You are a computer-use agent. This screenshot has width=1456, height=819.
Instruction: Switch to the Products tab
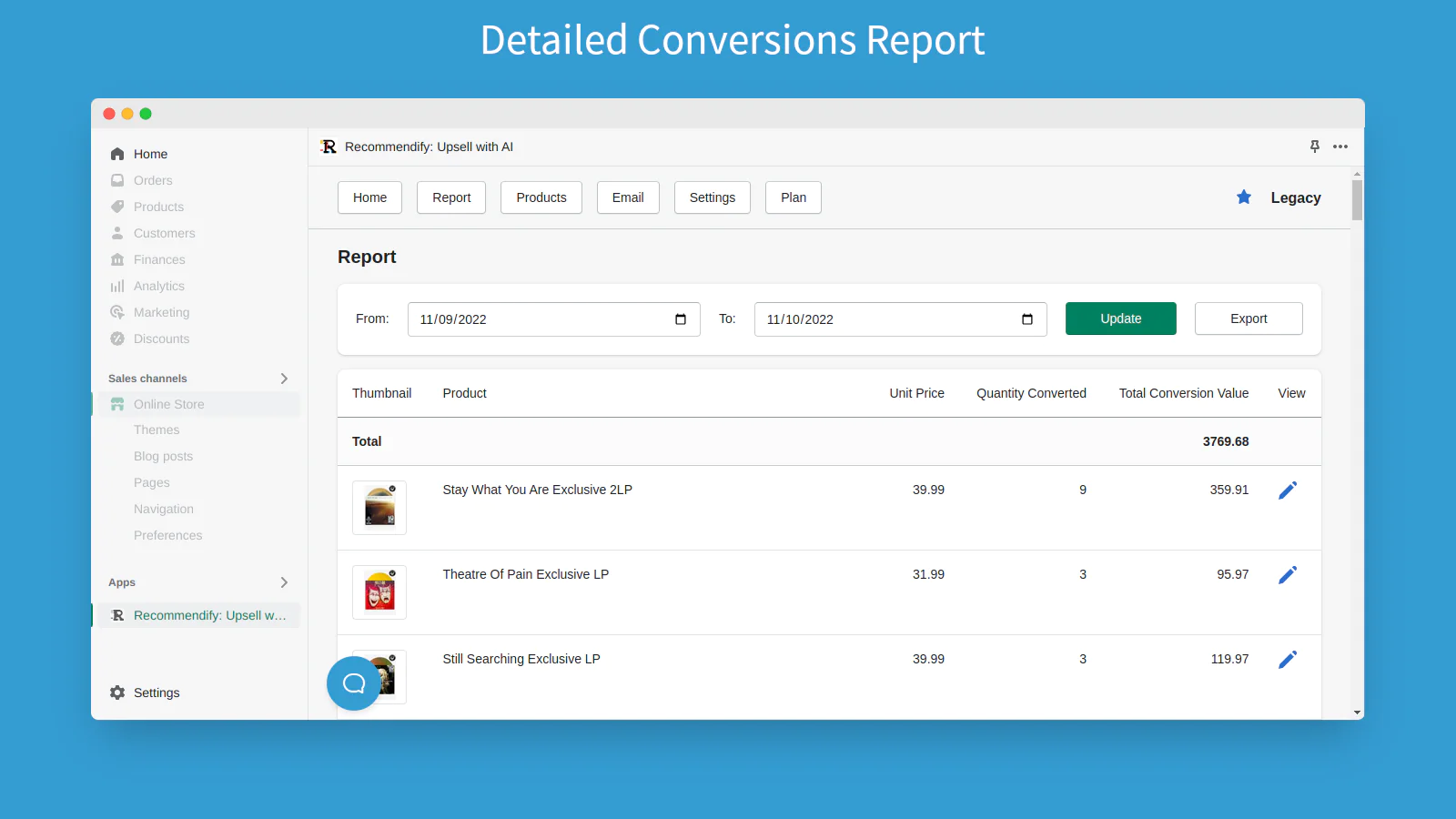541,197
